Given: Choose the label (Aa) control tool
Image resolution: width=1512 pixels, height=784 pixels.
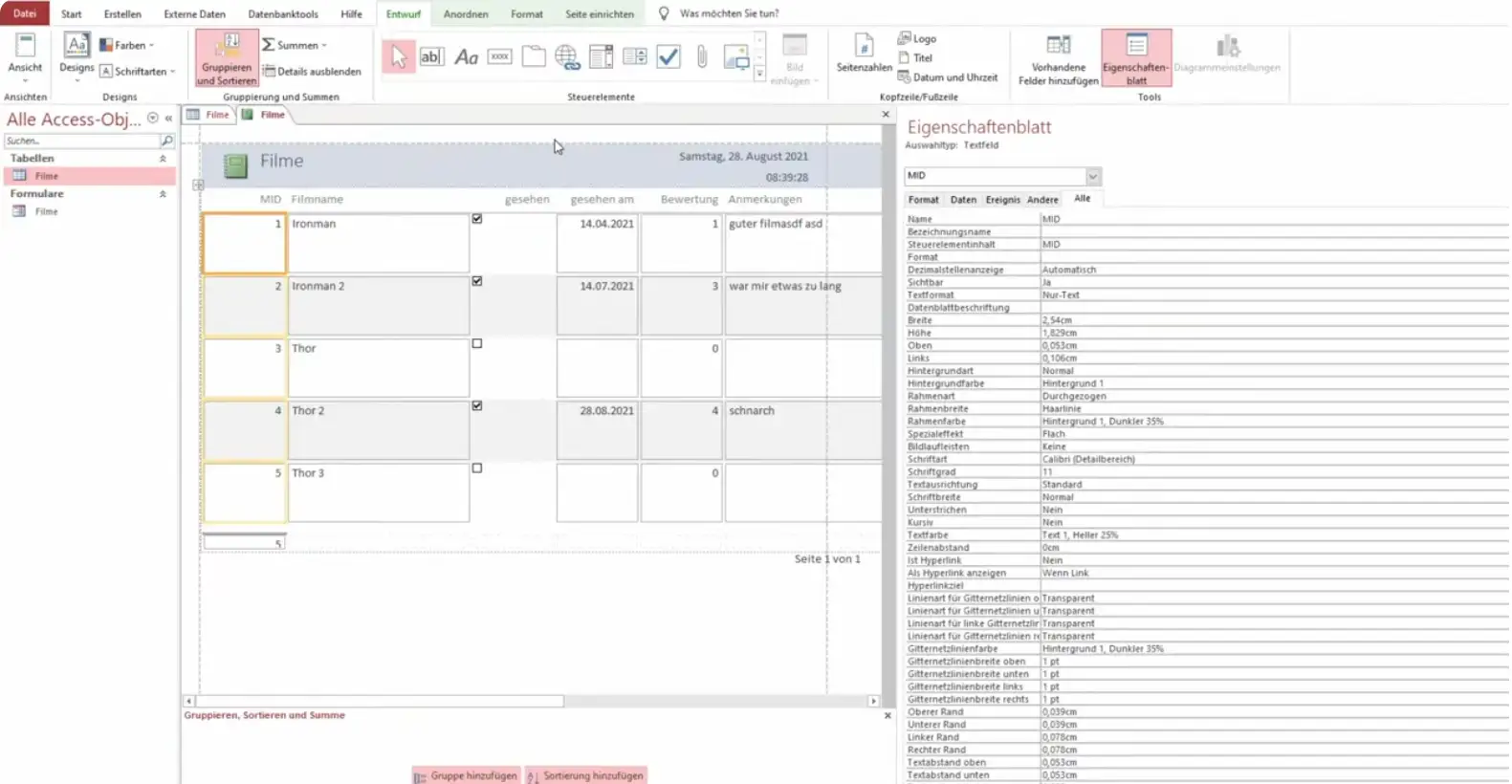Looking at the screenshot, I should pyautogui.click(x=466, y=57).
